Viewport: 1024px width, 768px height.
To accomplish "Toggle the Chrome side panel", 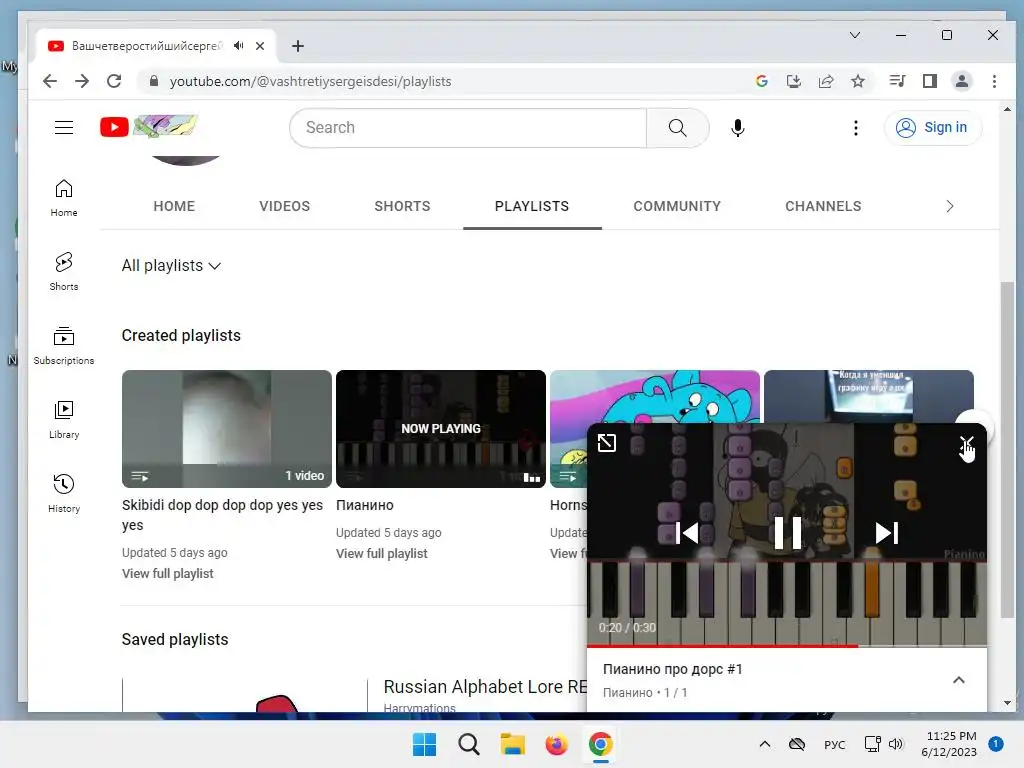I will point(930,81).
